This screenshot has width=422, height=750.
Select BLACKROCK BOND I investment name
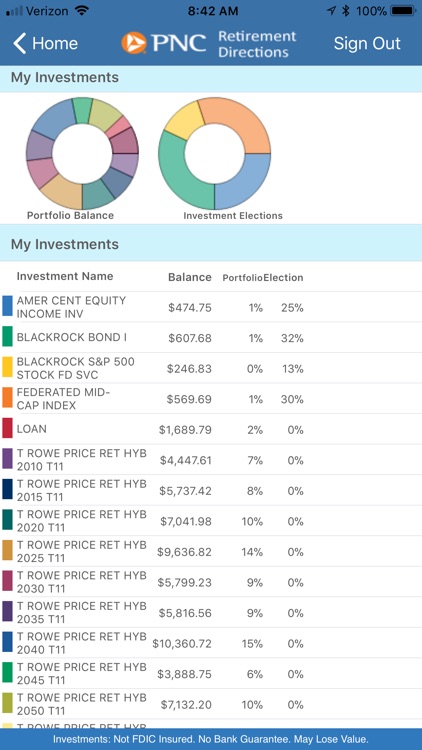pos(72,338)
